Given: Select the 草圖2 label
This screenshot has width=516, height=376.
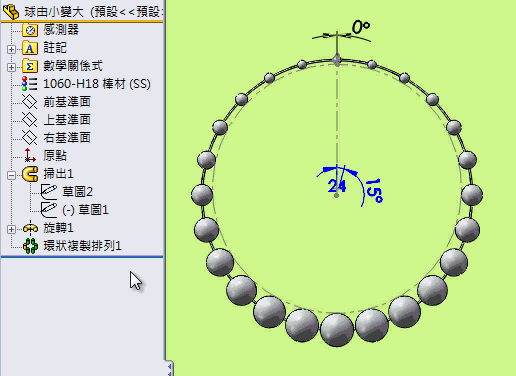Looking at the screenshot, I should (x=77, y=192).
